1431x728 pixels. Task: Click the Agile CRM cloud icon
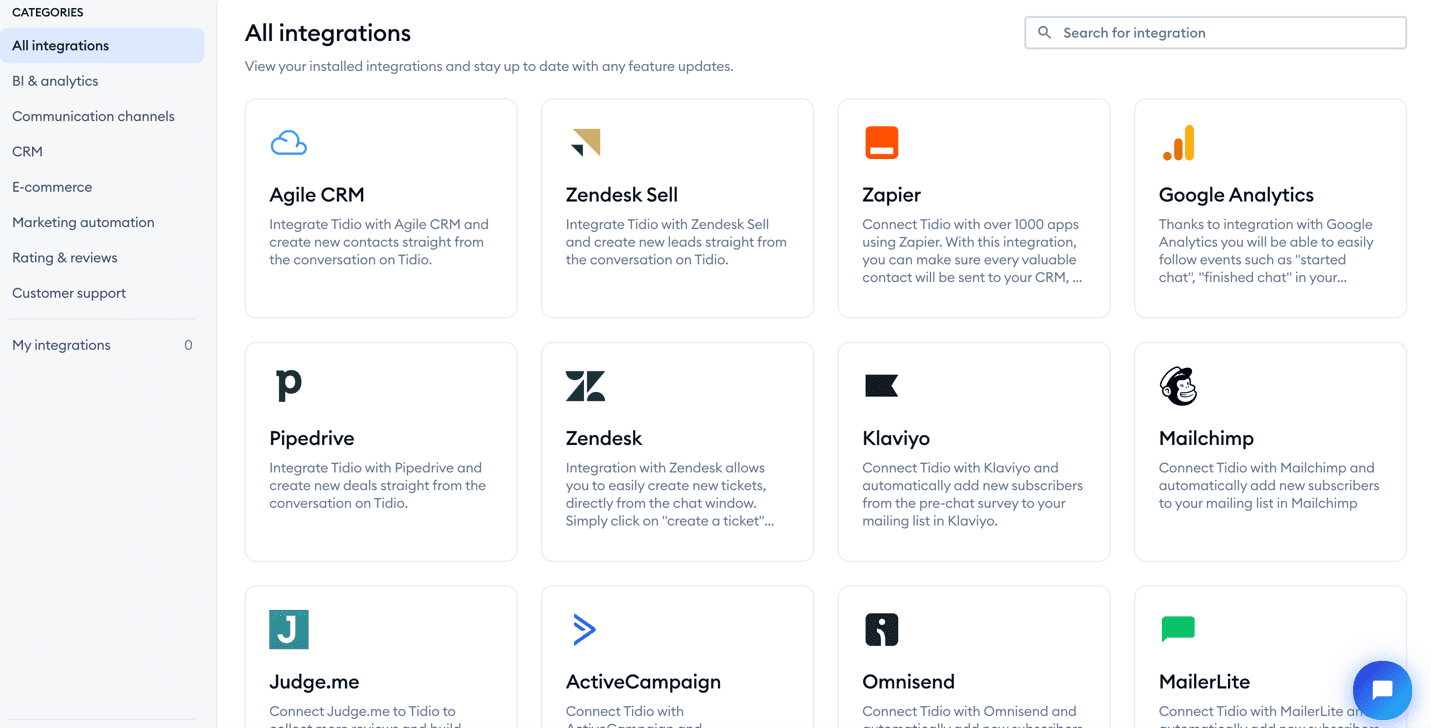288,142
